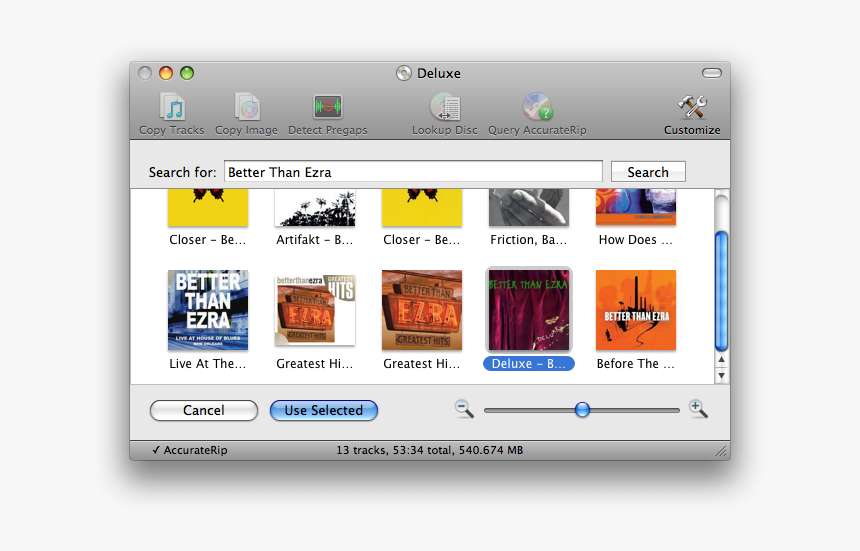
Task: Select the Copy Image toolbar icon
Action: [x=247, y=106]
